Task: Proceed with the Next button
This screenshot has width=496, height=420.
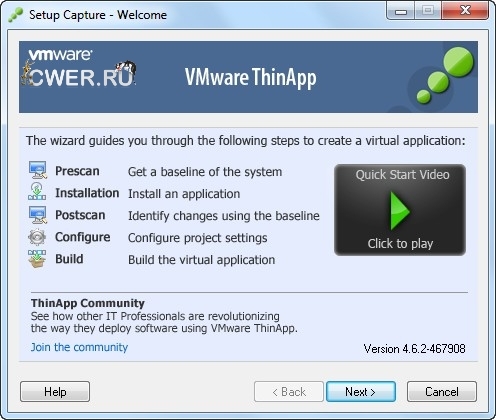Action: [x=361, y=392]
